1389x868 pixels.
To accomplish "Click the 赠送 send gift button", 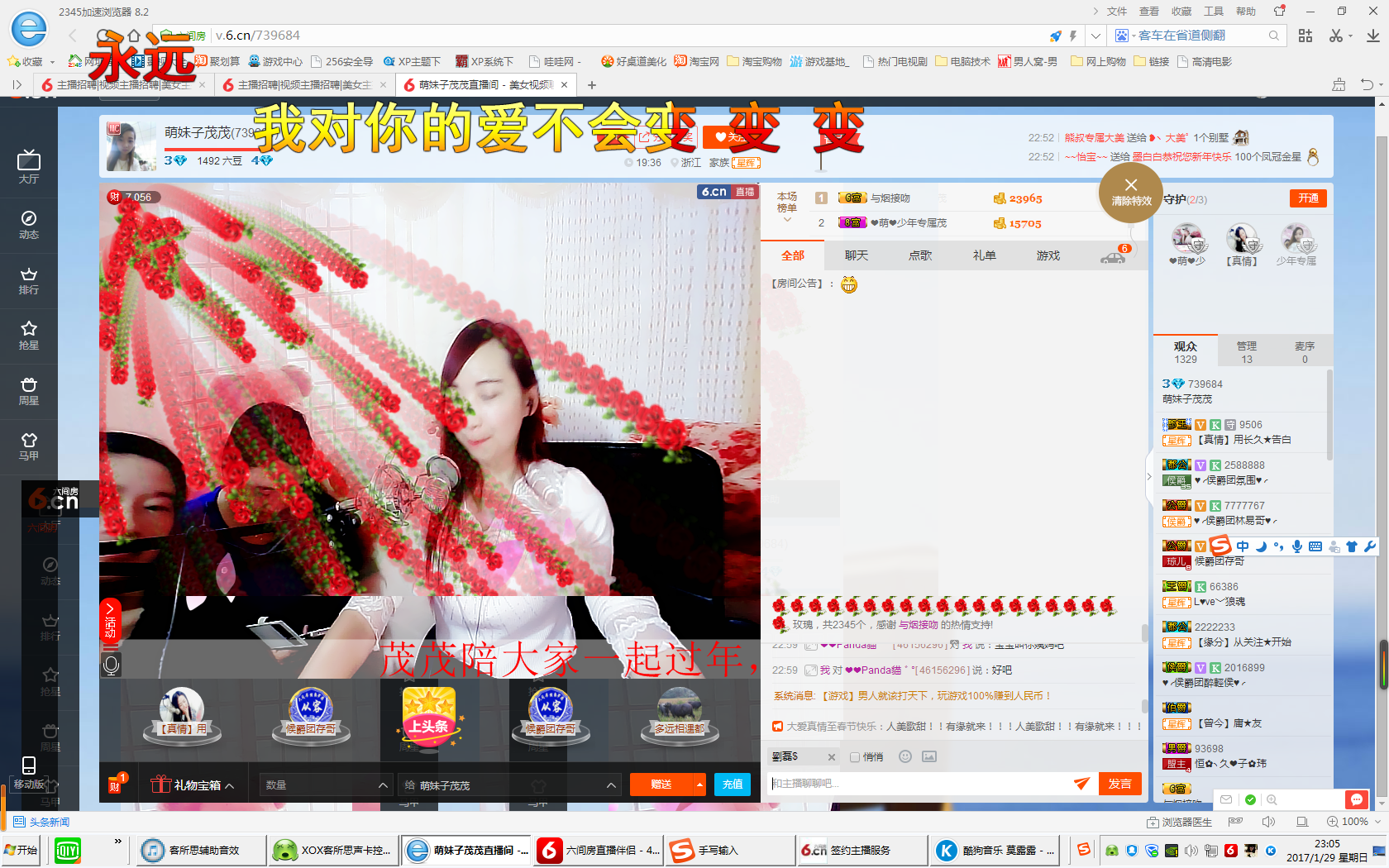I will (661, 785).
